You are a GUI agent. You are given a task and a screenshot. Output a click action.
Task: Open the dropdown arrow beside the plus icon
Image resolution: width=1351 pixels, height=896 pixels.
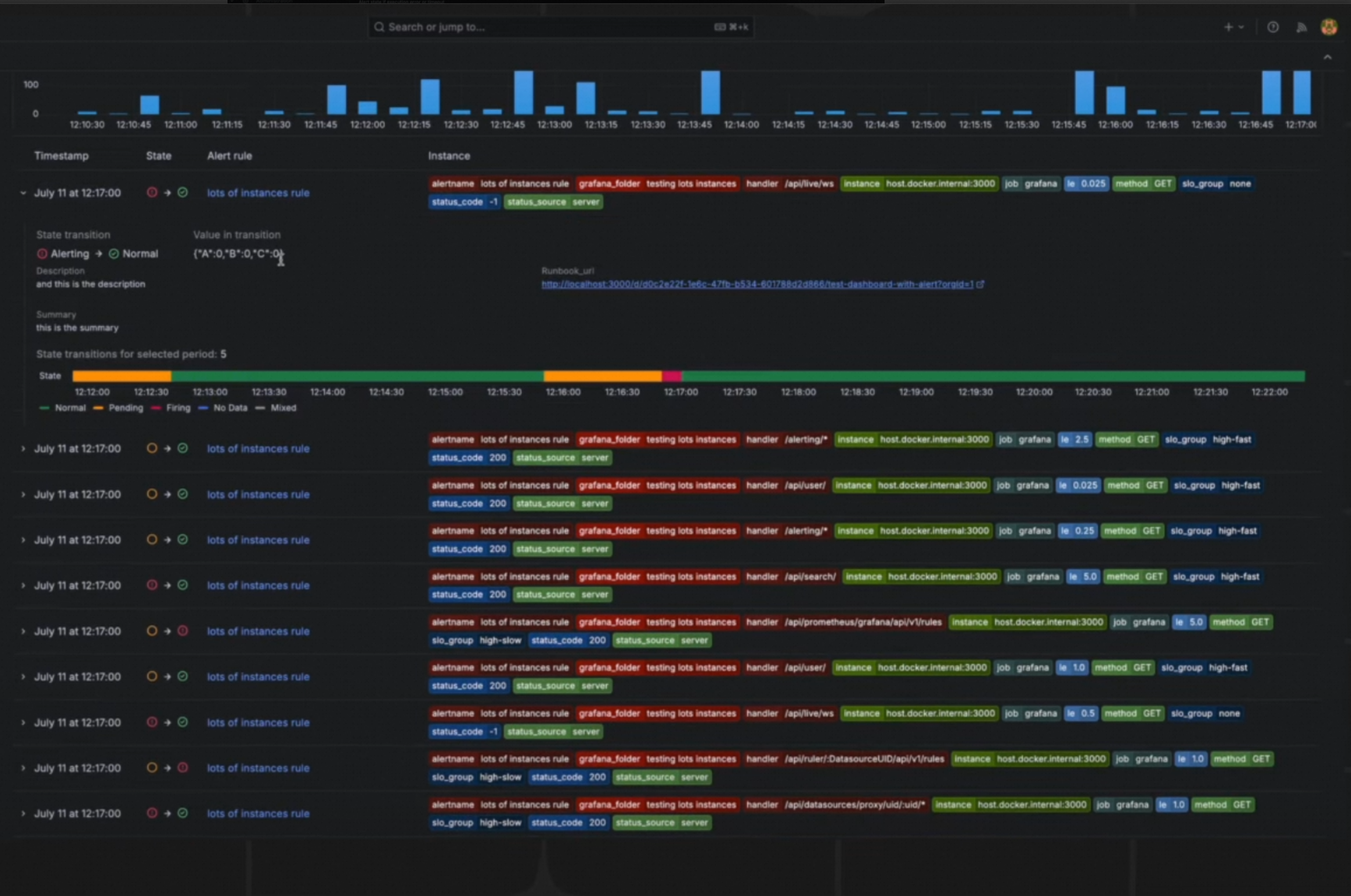1241,27
